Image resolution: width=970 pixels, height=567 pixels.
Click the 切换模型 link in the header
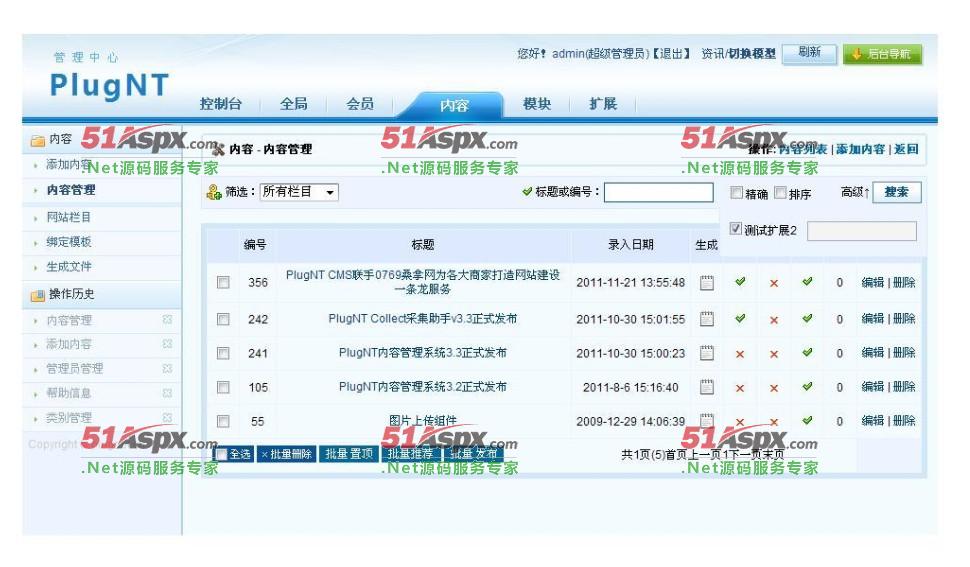click(x=751, y=54)
